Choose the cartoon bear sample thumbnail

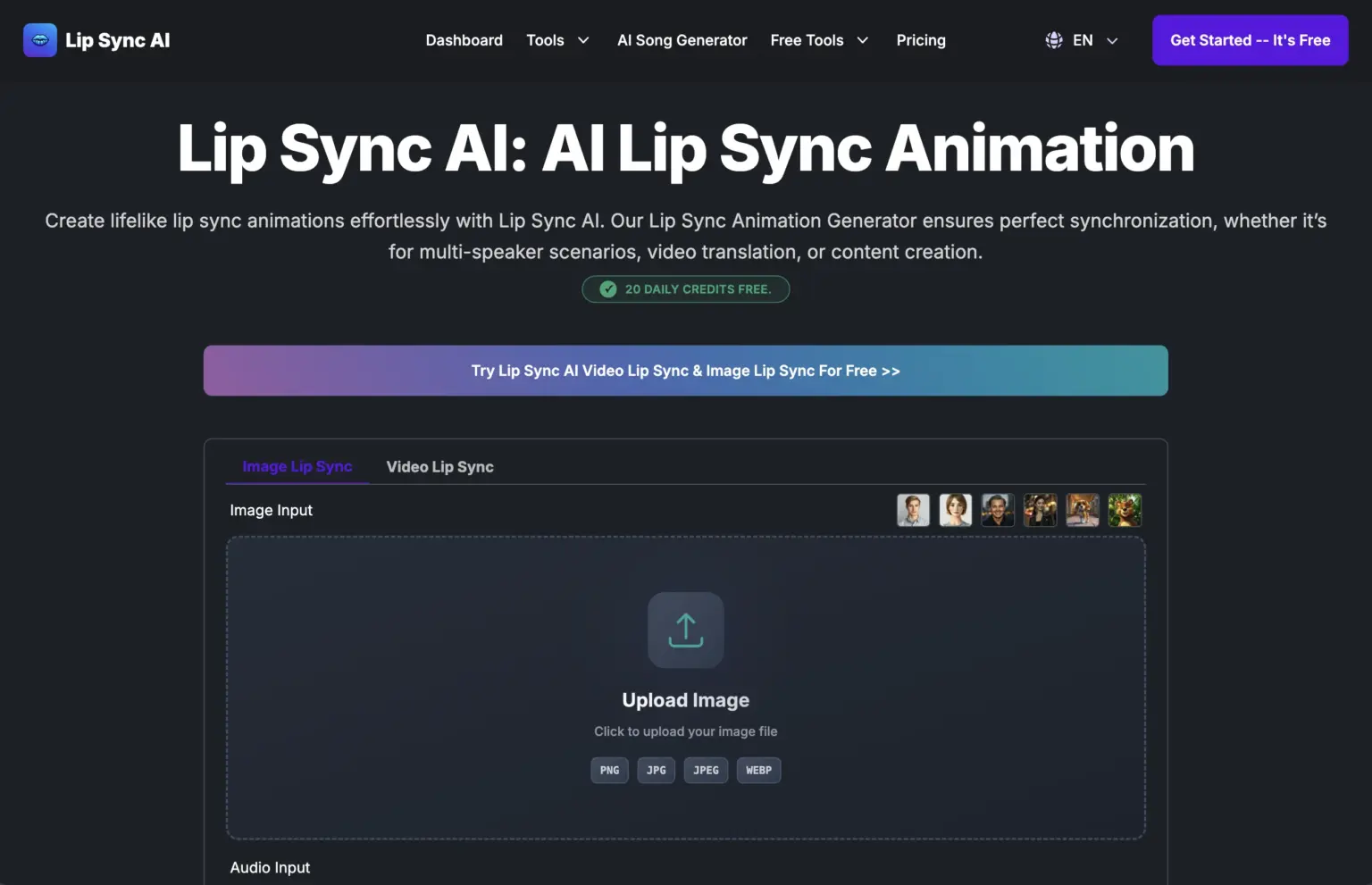coord(1125,510)
